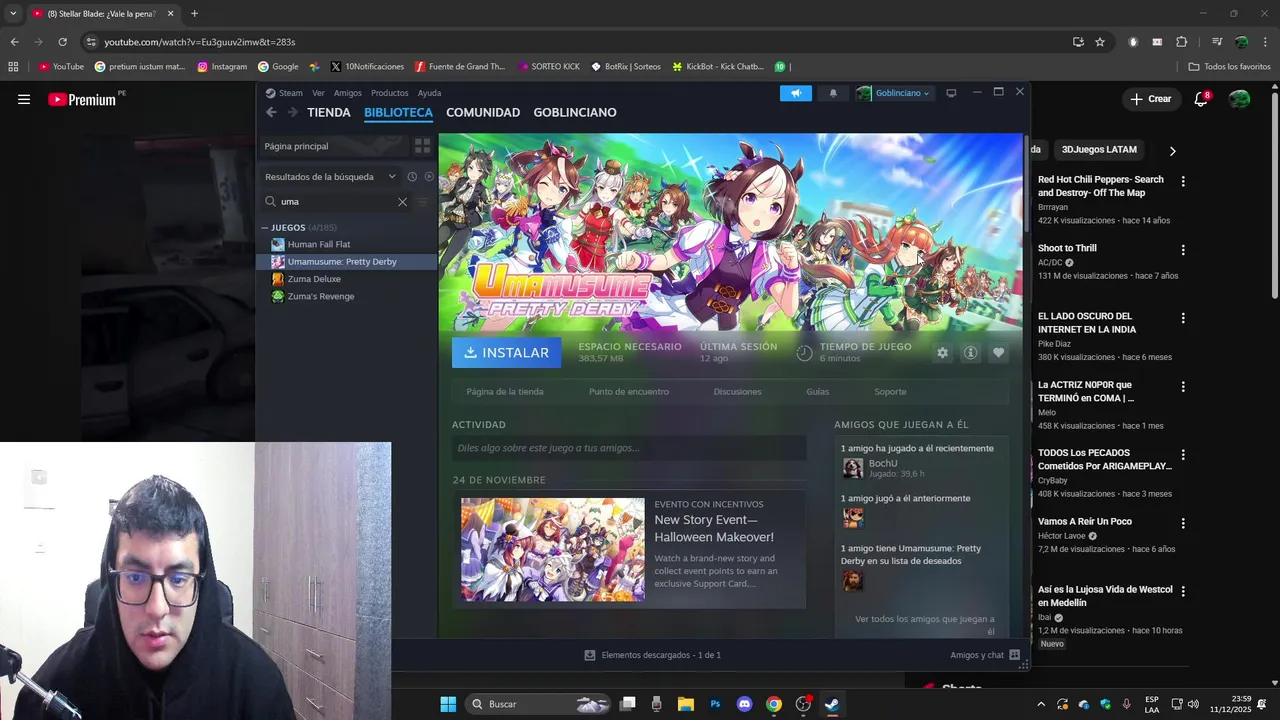The height and width of the screenshot is (720, 1280).
Task: Open options for 'Shoot to Thrill' video
Action: pos(1183,250)
